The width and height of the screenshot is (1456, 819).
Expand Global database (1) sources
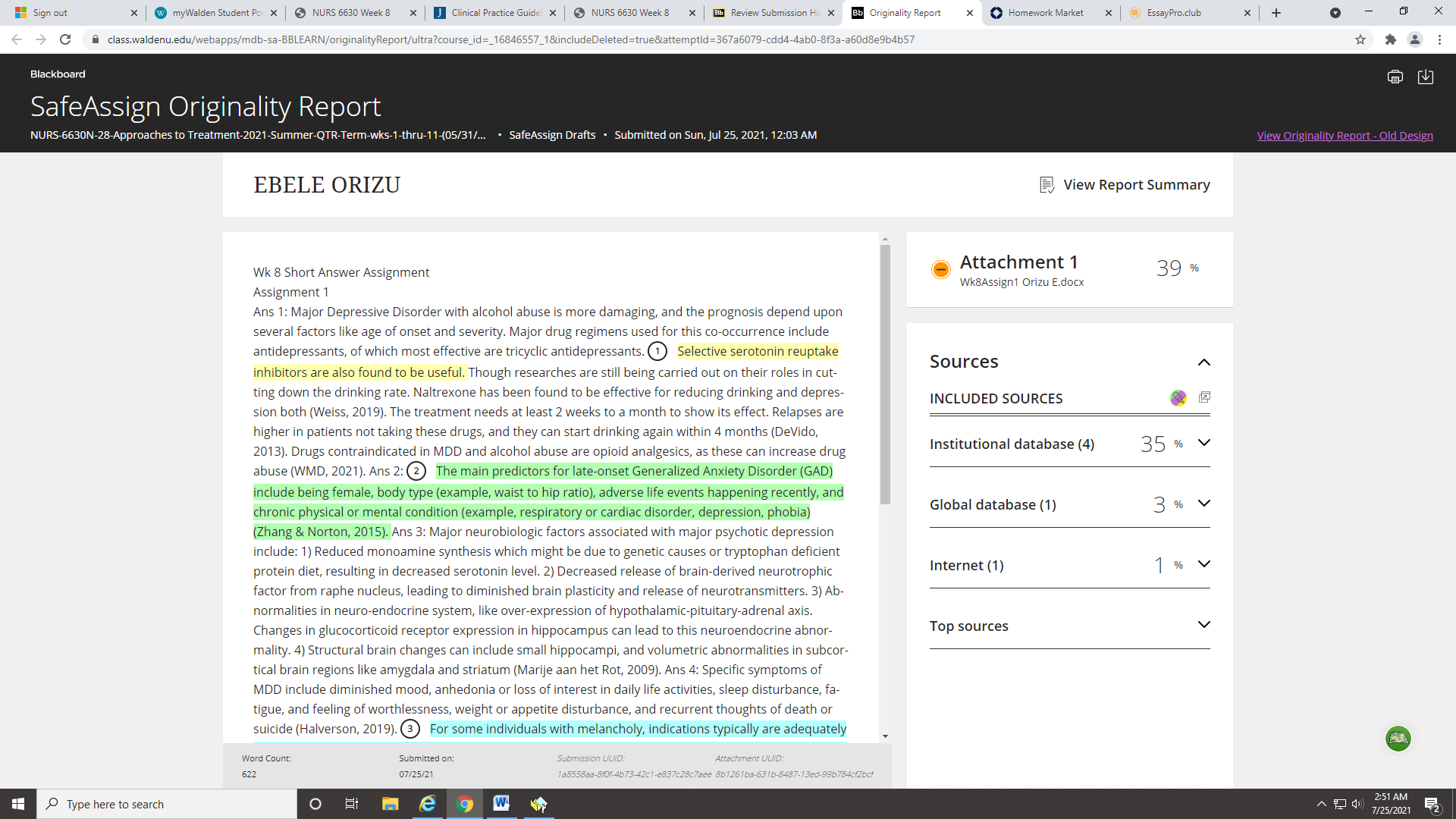[x=1204, y=504]
